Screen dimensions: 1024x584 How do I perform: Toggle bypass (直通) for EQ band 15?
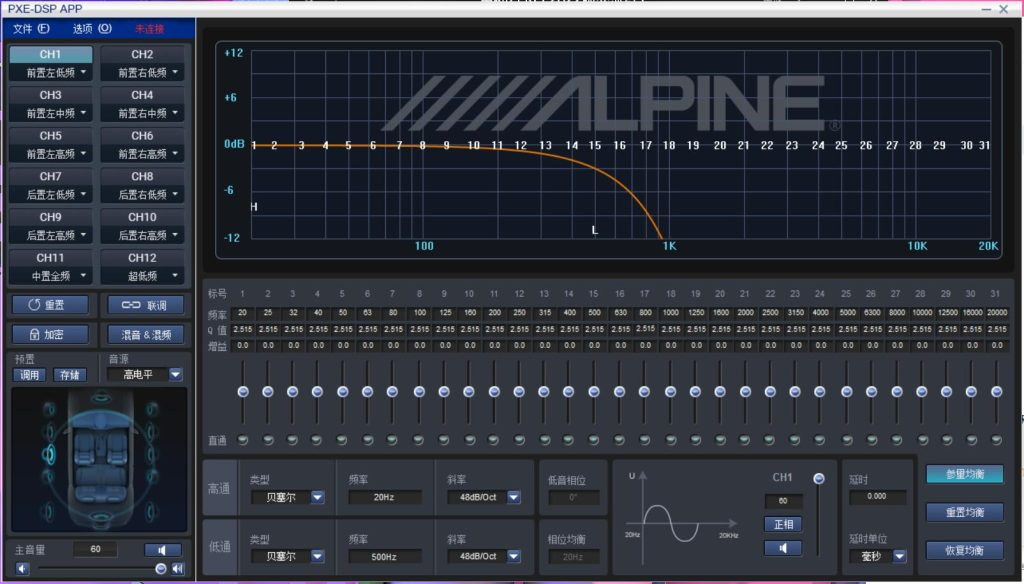pyautogui.click(x=594, y=440)
